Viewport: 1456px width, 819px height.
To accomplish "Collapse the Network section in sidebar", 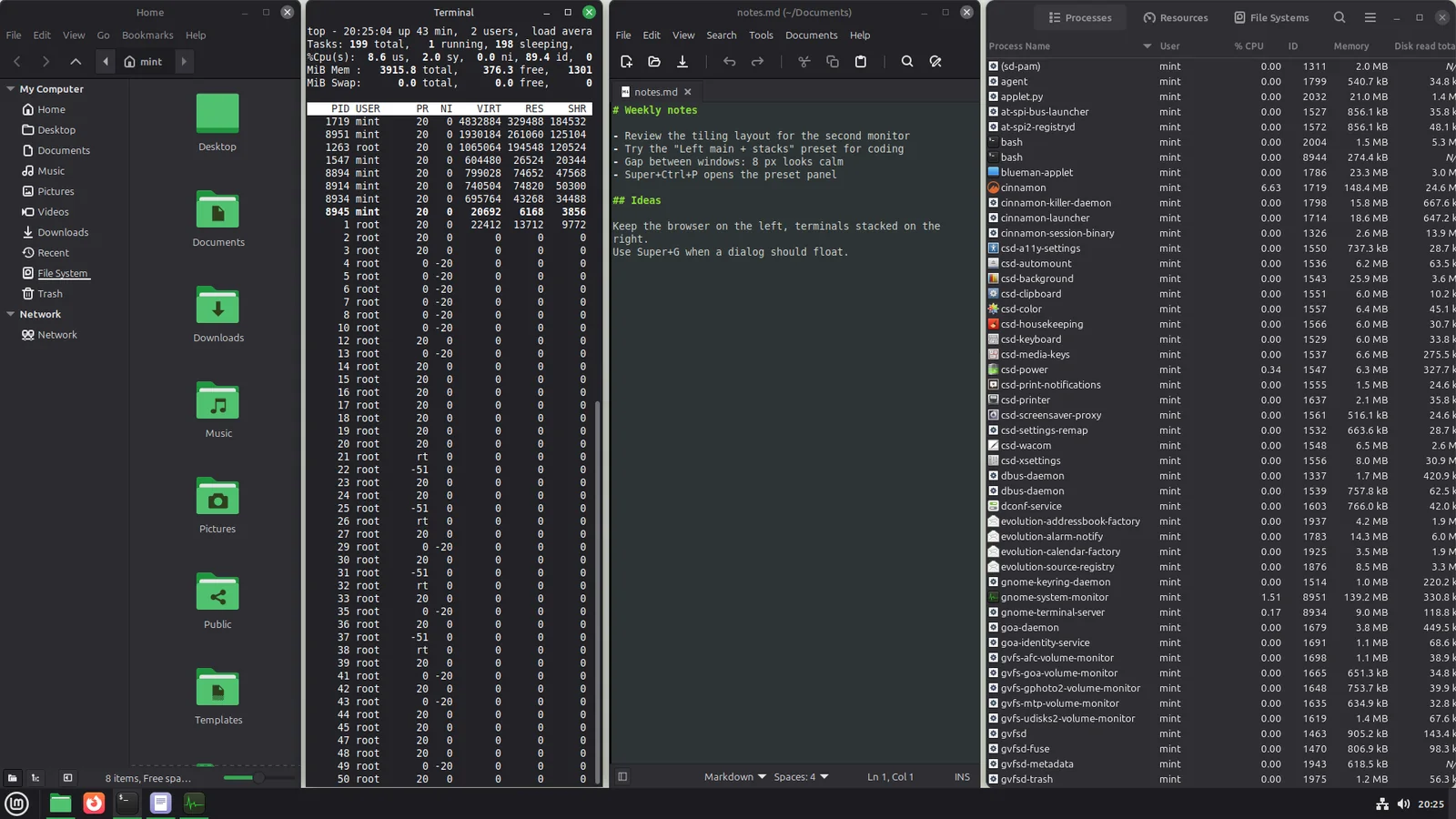I will 11,314.
